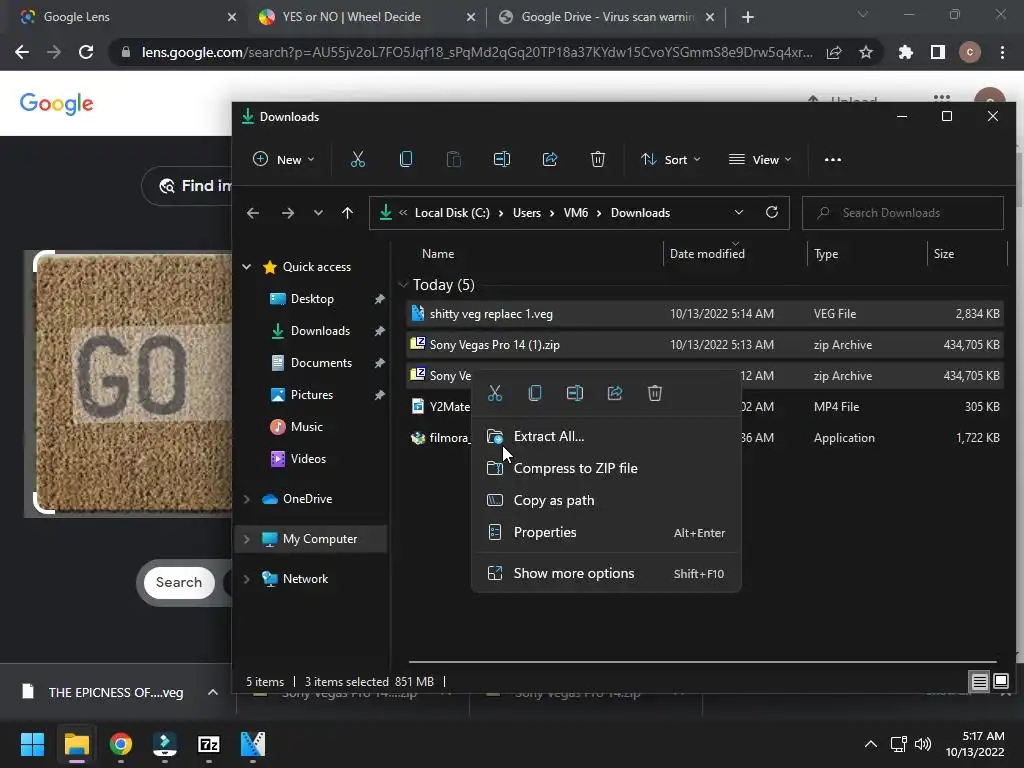Screen dimensions: 1024x768
Task: Open the See more (three dots) menu
Action: coord(833,159)
